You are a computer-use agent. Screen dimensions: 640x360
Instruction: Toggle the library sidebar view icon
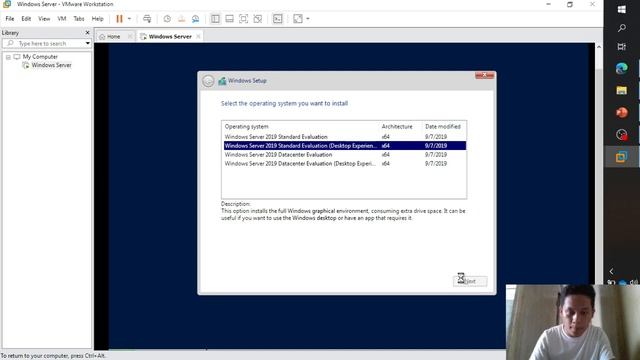215,19
